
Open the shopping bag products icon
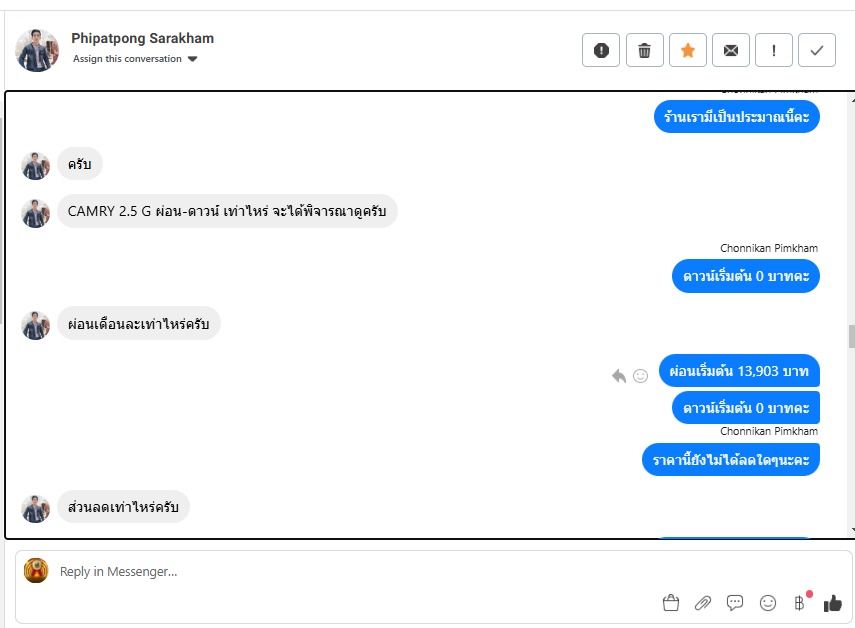pos(671,603)
